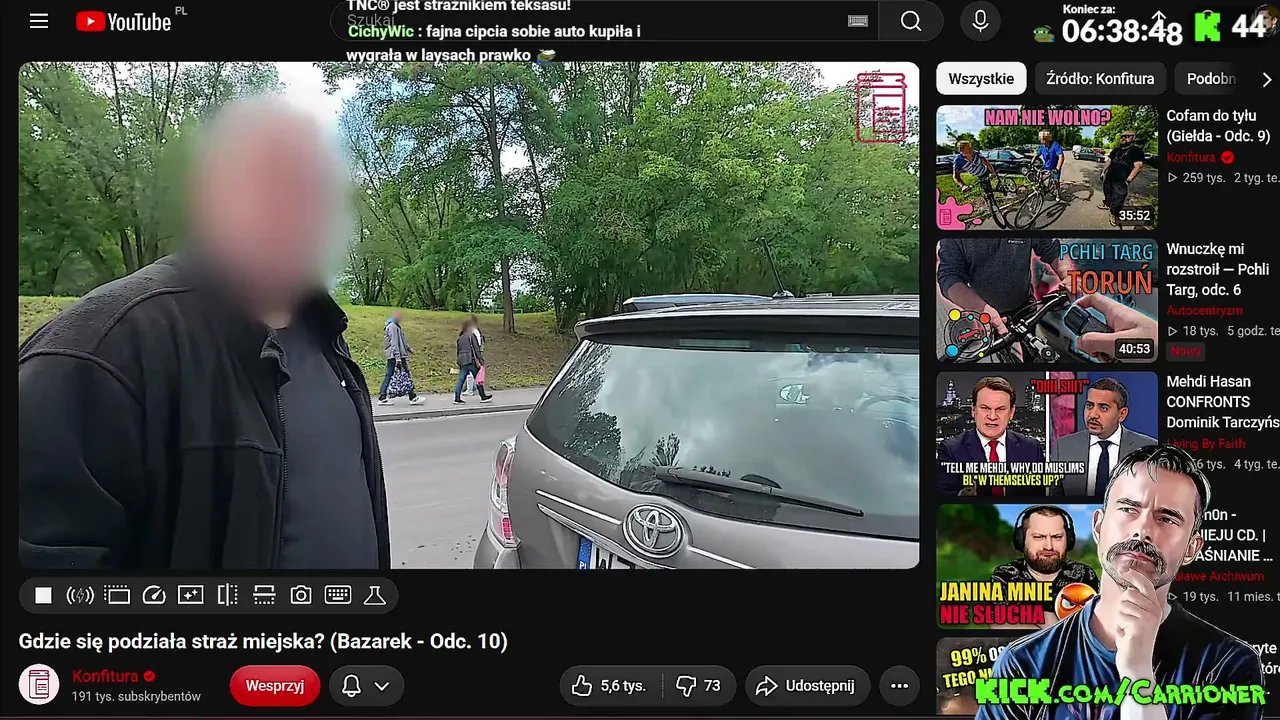Click the main video player area
The width and height of the screenshot is (1280, 720).
pos(469,316)
